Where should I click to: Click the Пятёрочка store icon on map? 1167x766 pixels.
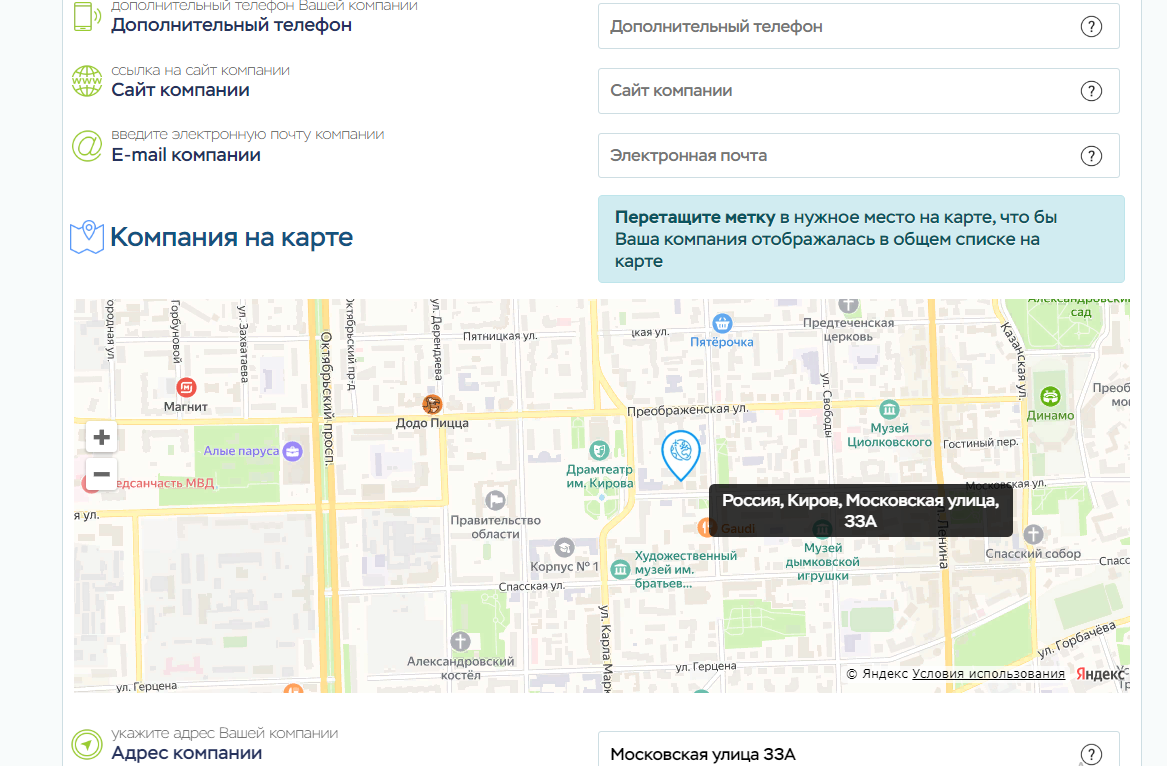pos(722,323)
